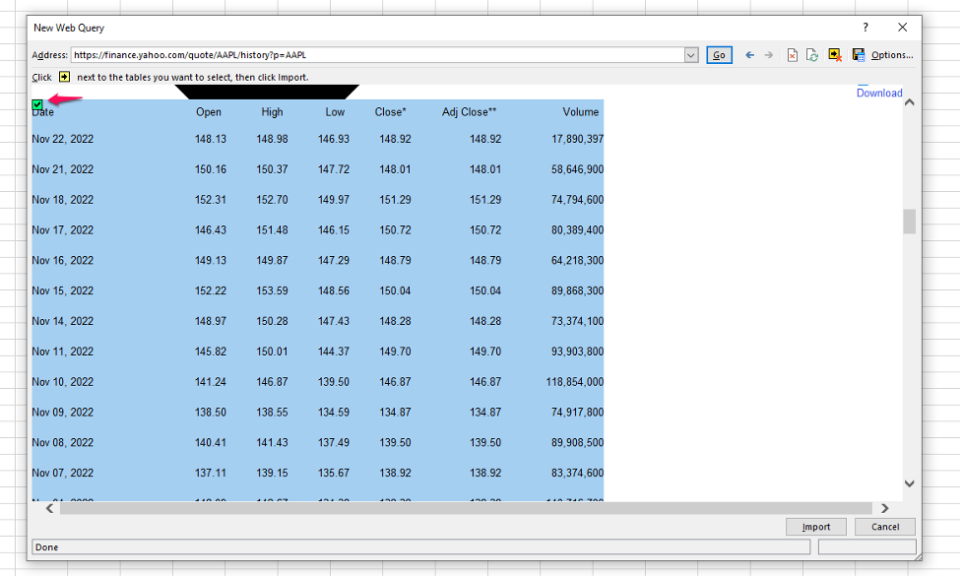Click the Options... button

tap(892, 55)
